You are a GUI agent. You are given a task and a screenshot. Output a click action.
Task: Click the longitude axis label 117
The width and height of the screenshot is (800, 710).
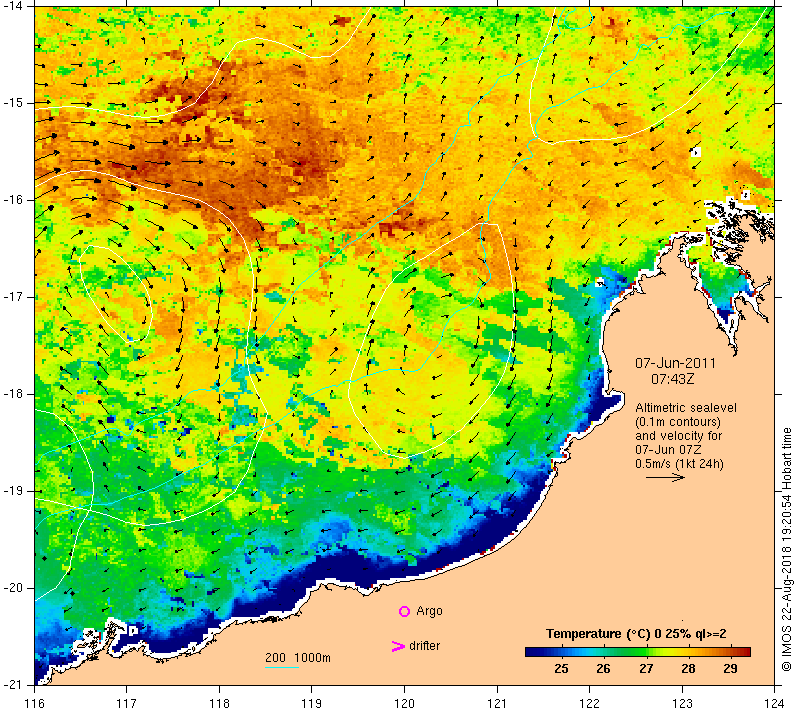(127, 703)
